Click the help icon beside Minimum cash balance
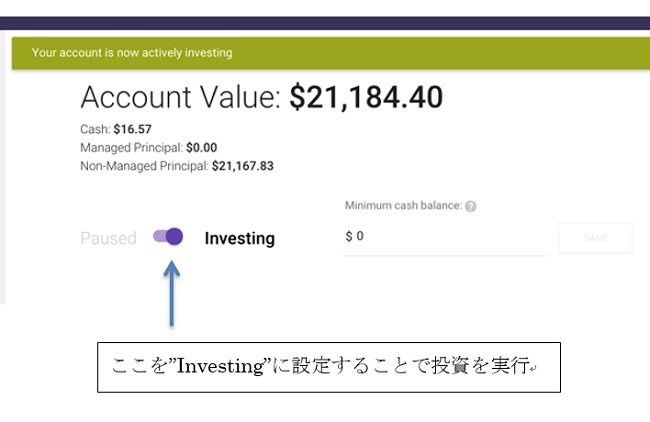Screen dimensions: 650x422 pos(470,206)
